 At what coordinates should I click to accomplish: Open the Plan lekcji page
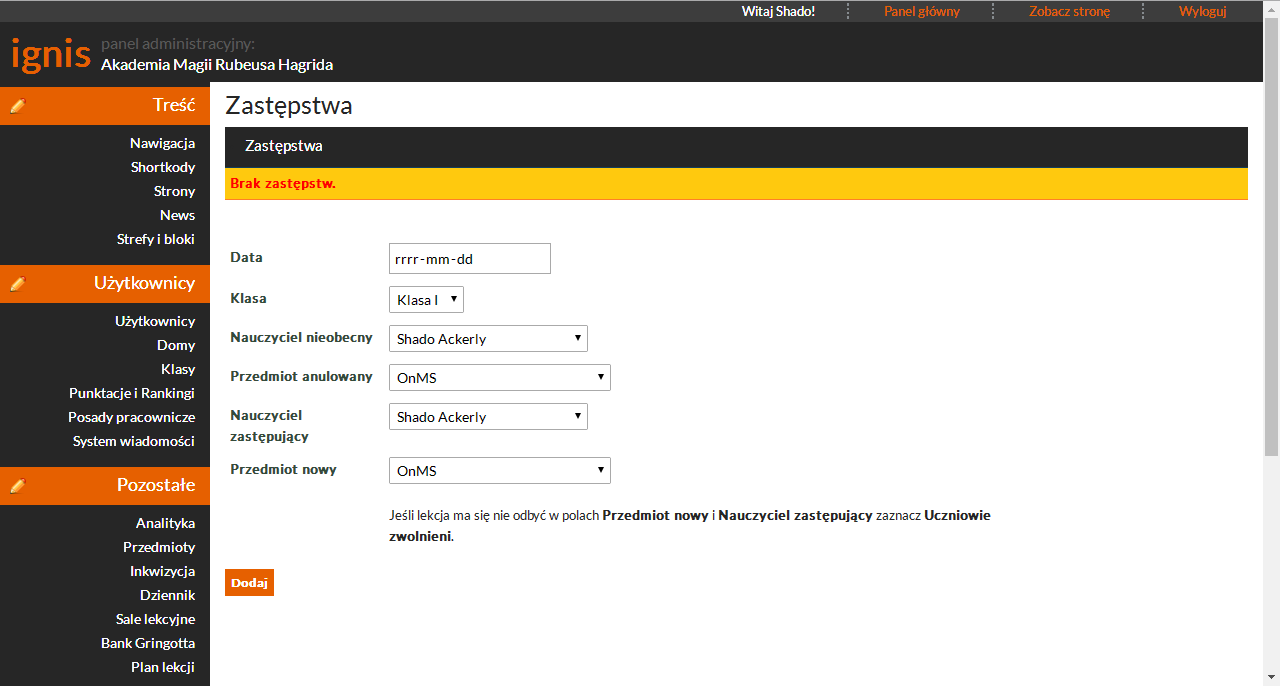click(x=162, y=667)
